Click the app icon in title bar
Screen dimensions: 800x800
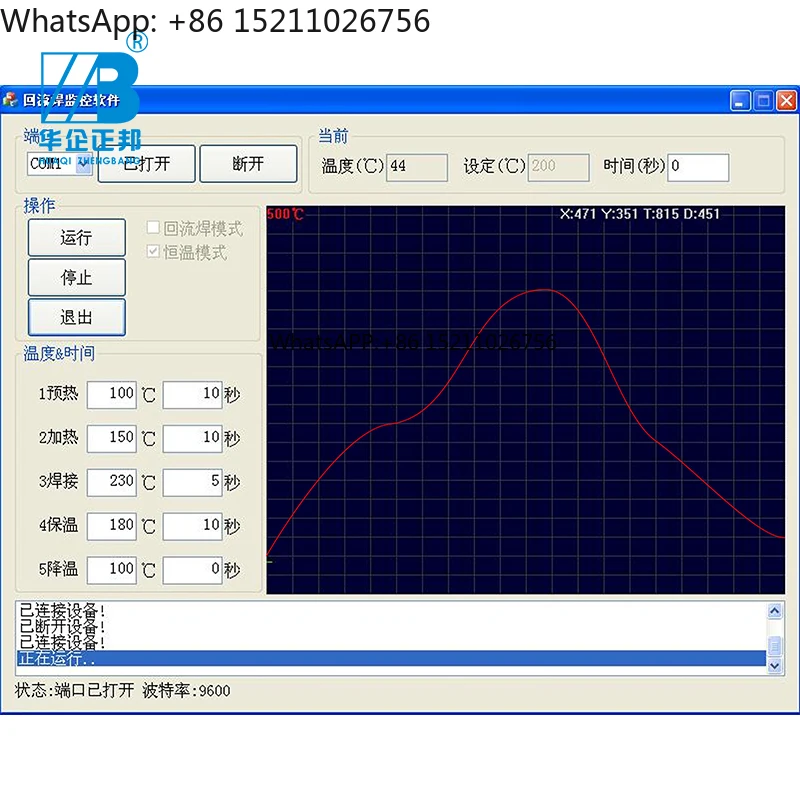click(x=10, y=100)
